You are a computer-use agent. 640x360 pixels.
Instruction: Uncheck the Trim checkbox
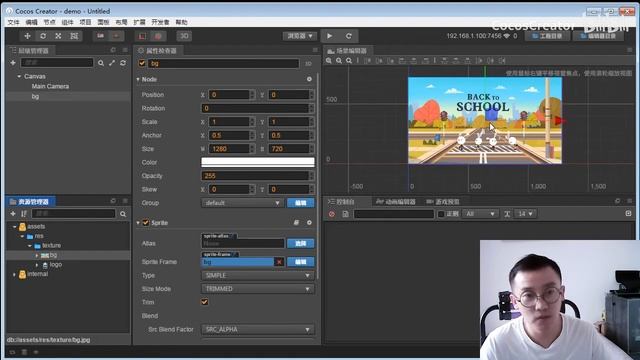[x=204, y=302]
